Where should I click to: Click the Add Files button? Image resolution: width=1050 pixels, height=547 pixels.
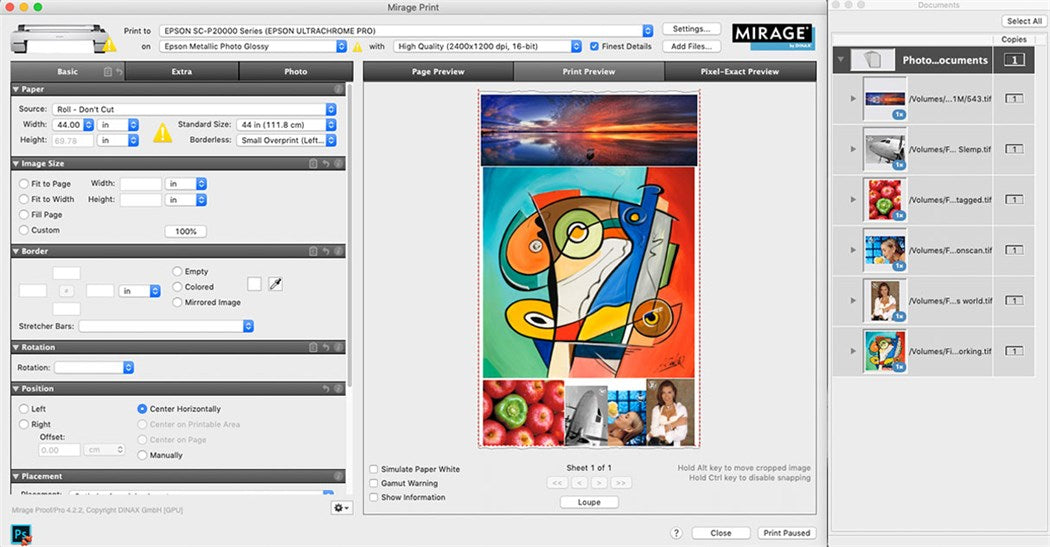coord(691,46)
